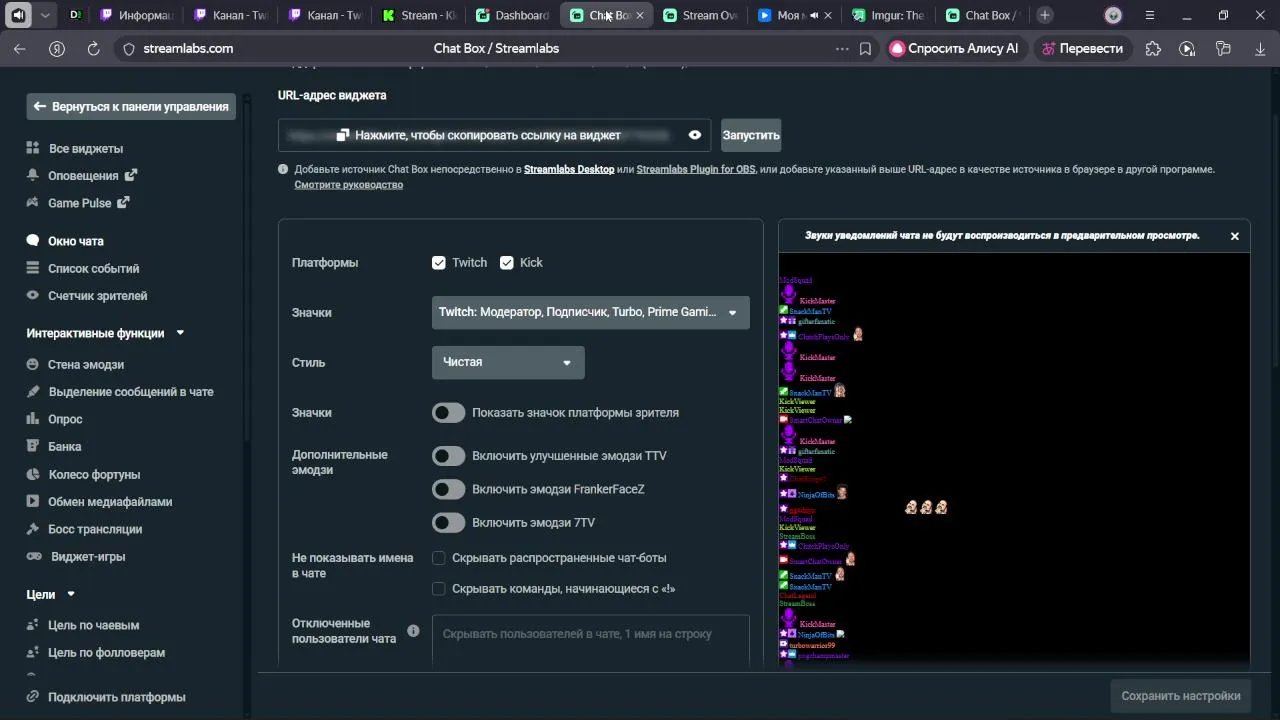Open the browser extensions puzzle icon
Screen dimensions: 1280x720
1153,48
